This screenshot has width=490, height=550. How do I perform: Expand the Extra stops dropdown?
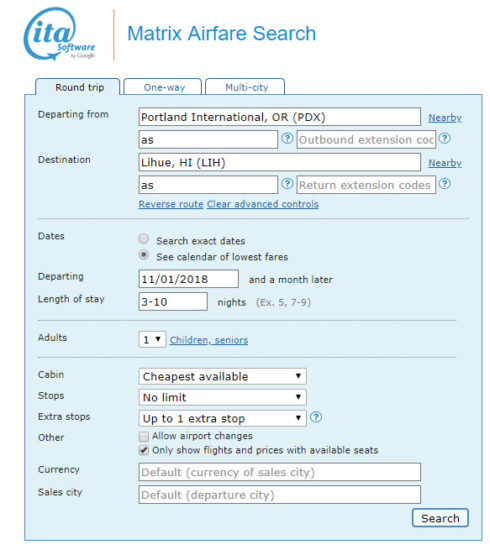(x=222, y=418)
